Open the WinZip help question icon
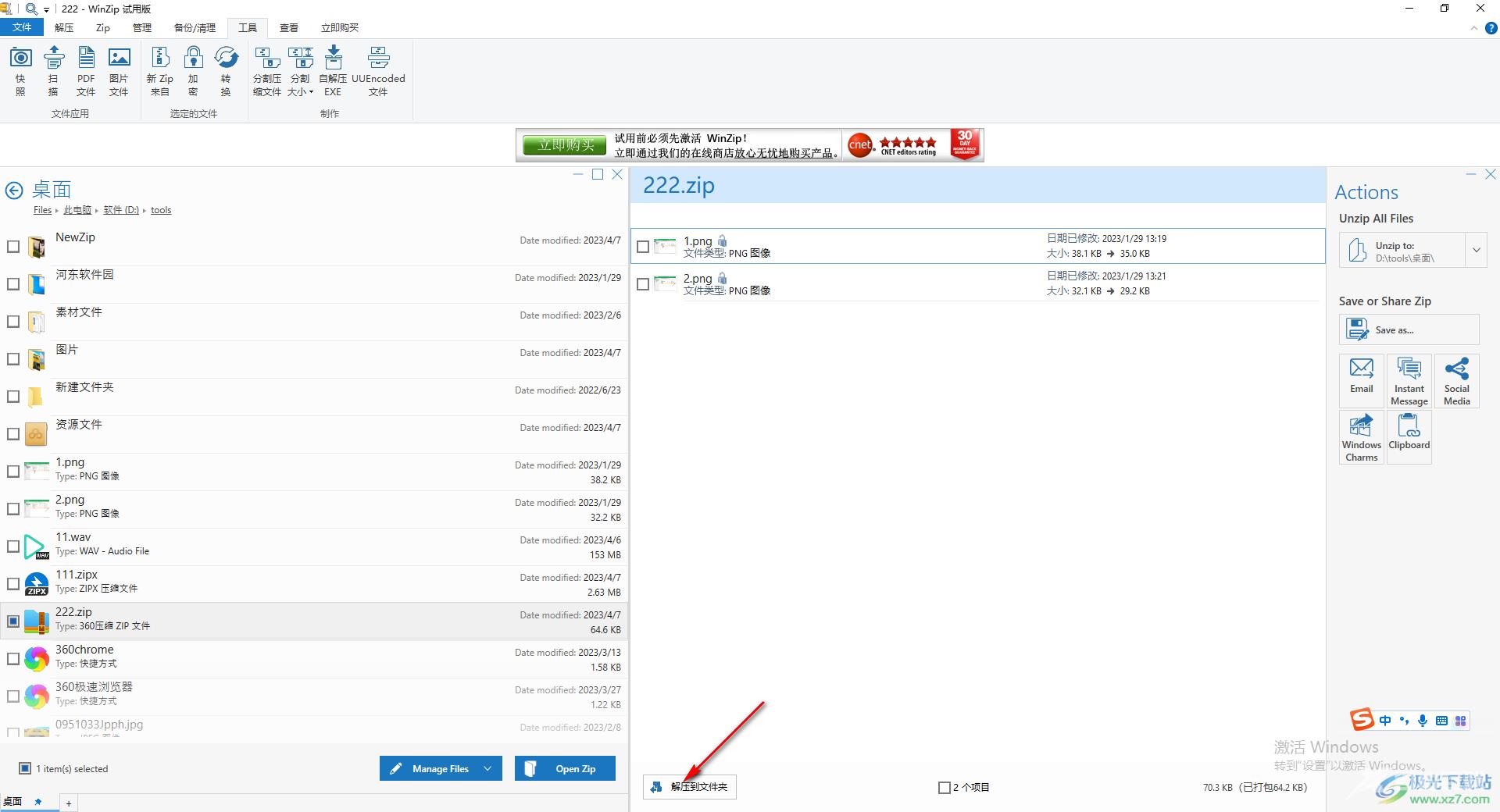 pyautogui.click(x=1491, y=28)
